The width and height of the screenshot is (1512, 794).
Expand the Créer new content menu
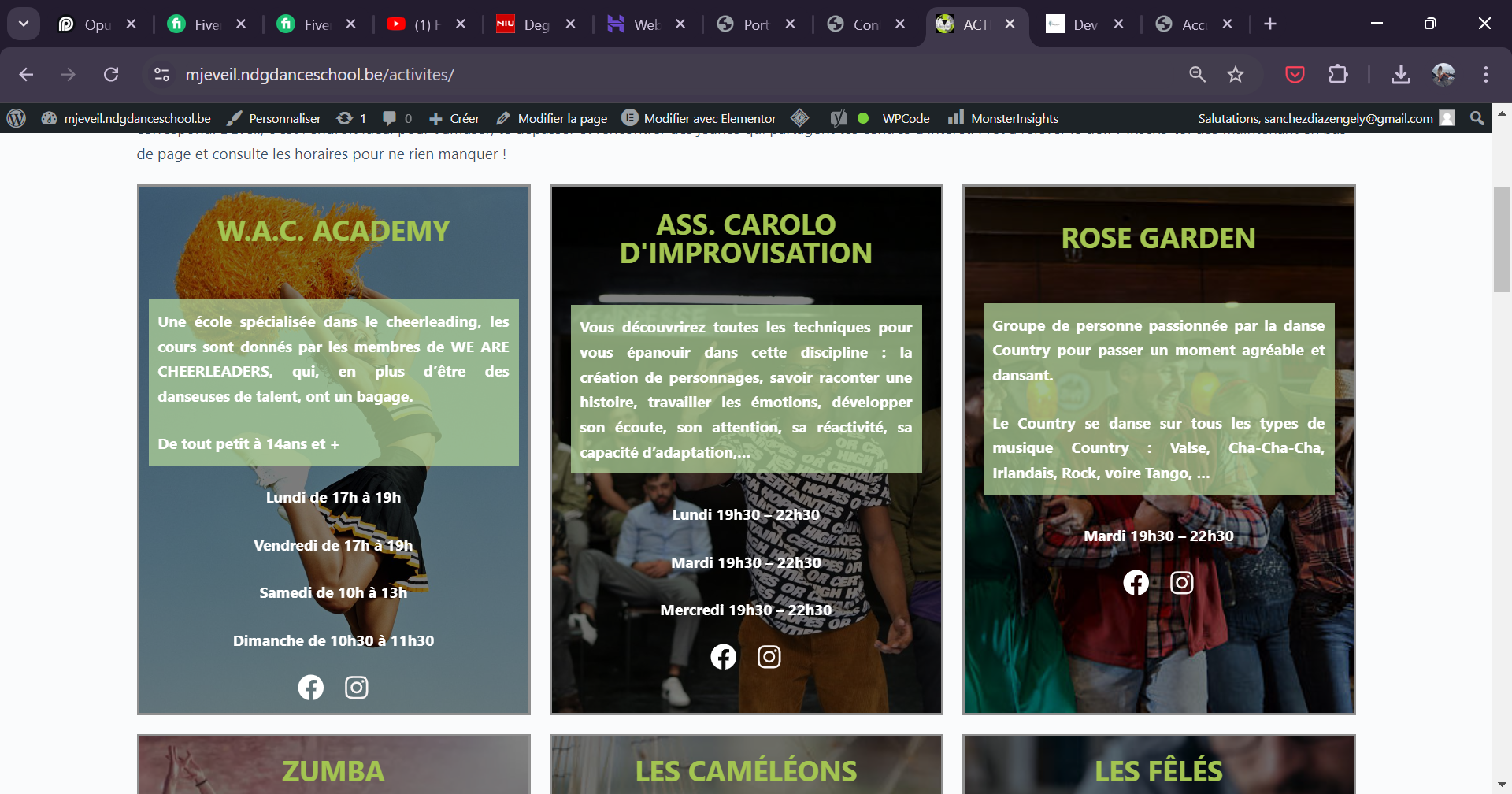[x=454, y=118]
